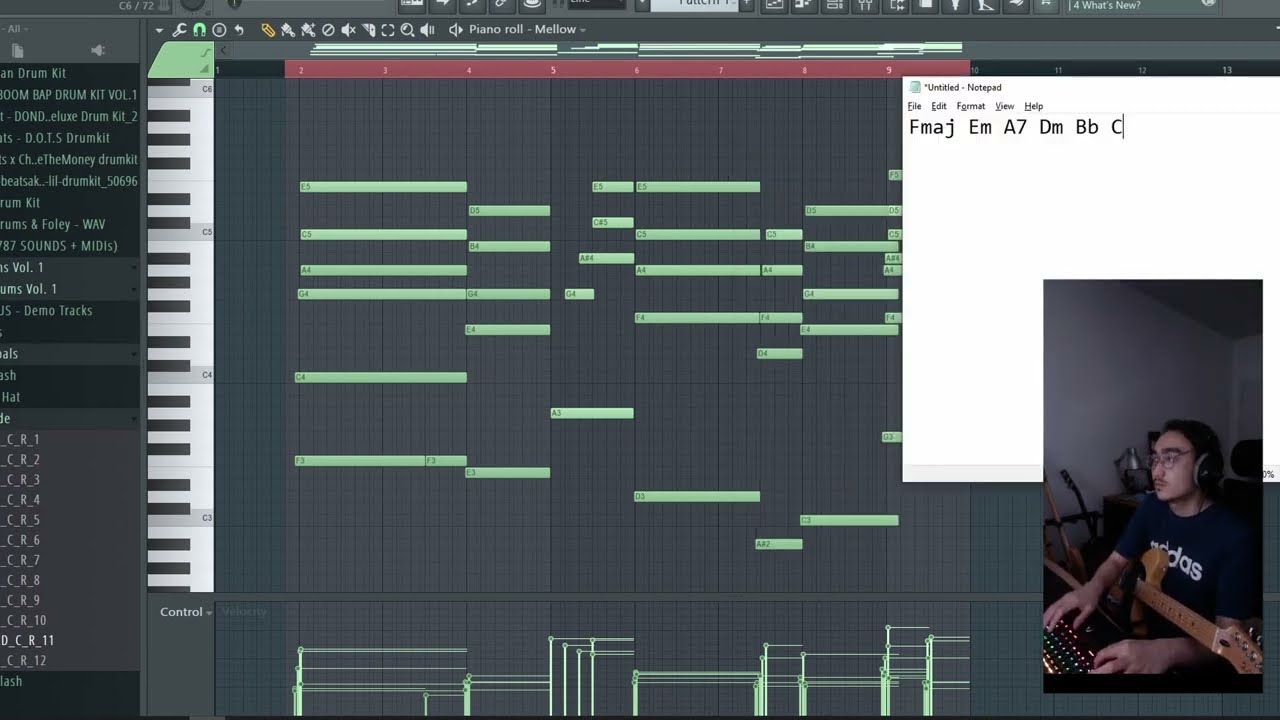This screenshot has width=1280, height=720.
Task: Select 'BOOM BAP DRUM KIT VOL.1' in browser
Action: (69, 95)
